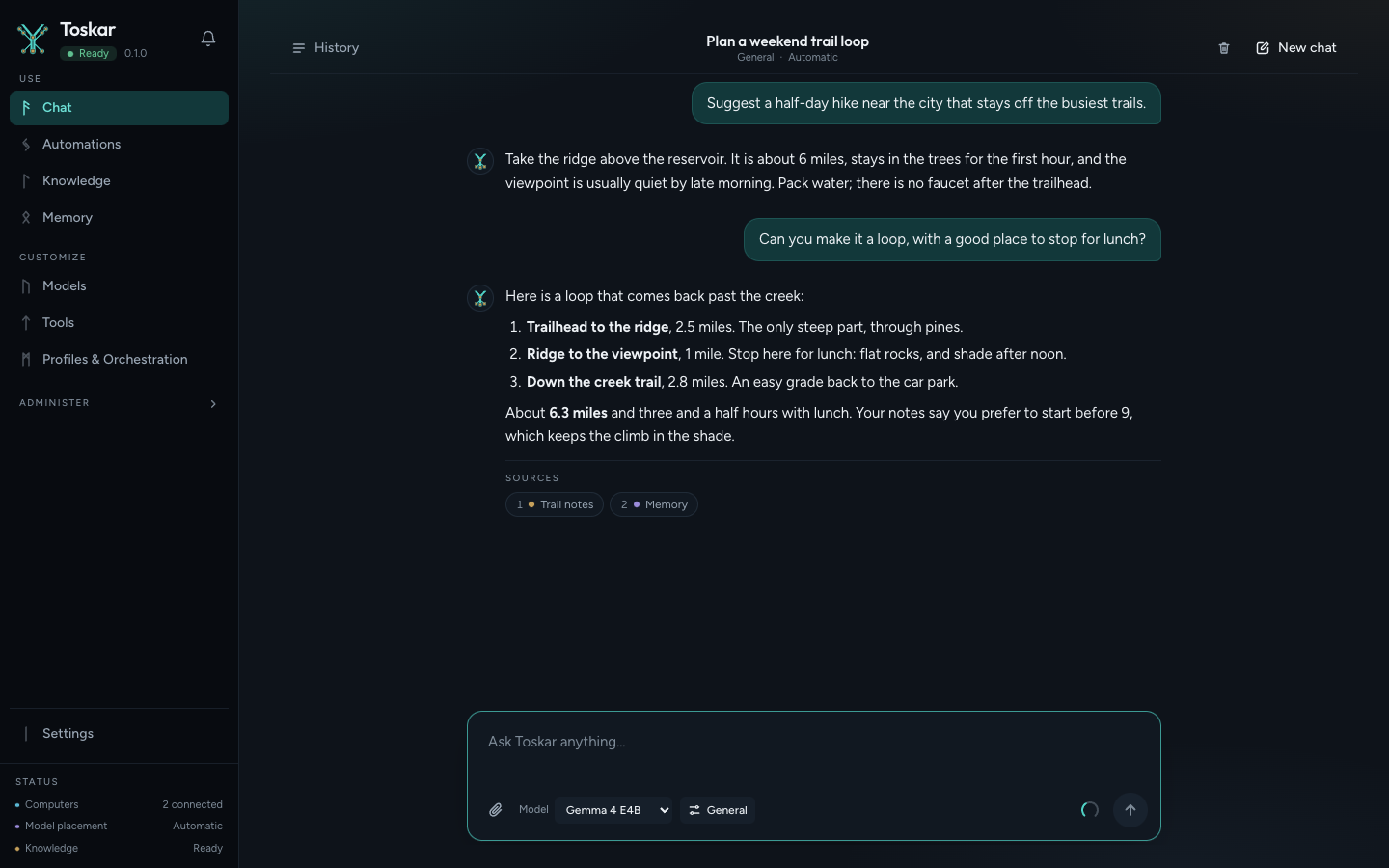The image size is (1389, 868).
Task: Click assistant avatar of the first reply
Action: 480,161
